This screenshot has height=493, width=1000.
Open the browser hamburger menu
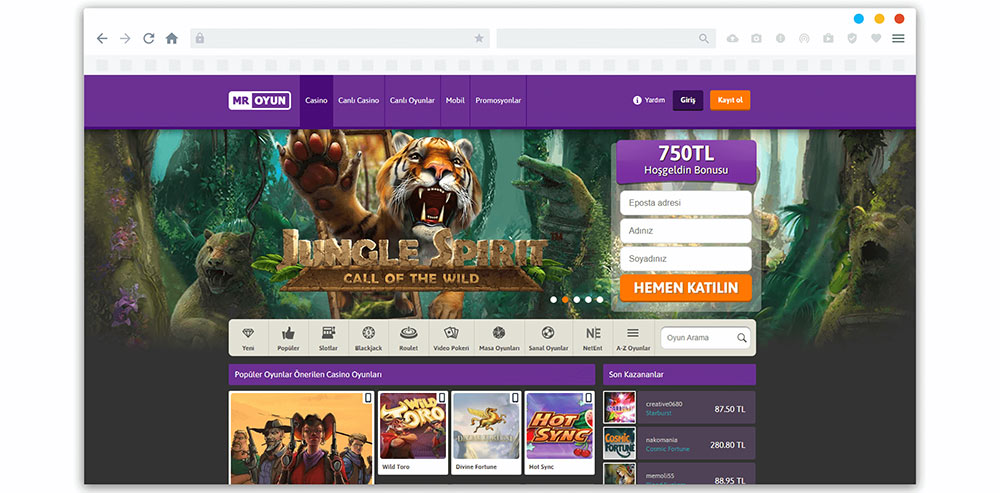(898, 38)
